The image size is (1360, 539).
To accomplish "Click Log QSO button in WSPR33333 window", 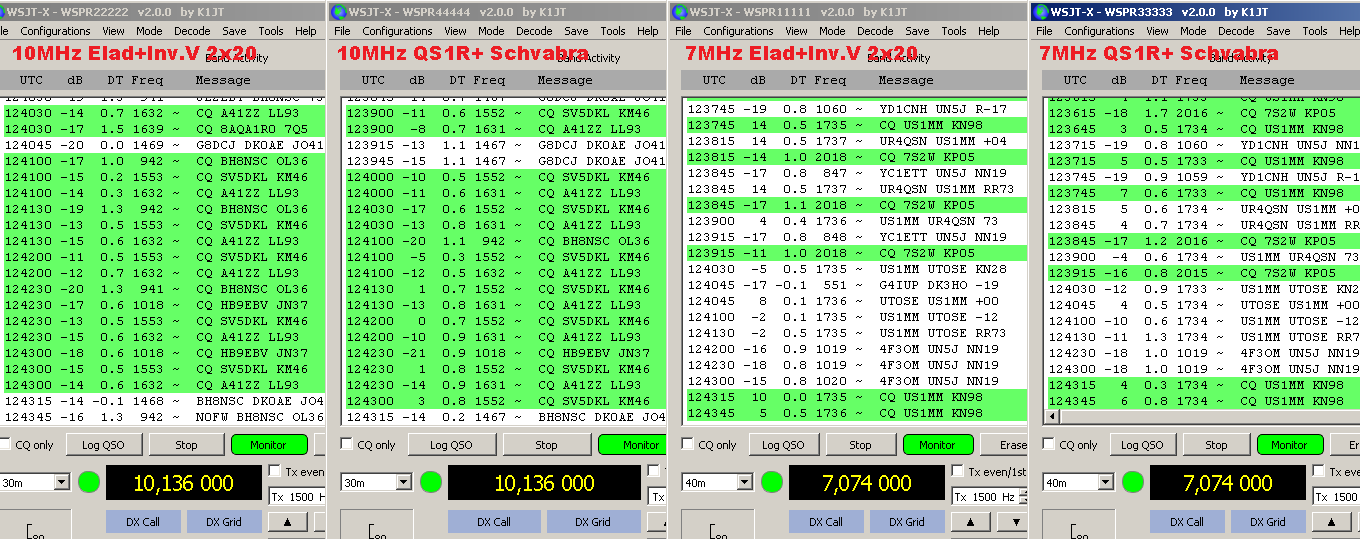I will tap(1143, 445).
